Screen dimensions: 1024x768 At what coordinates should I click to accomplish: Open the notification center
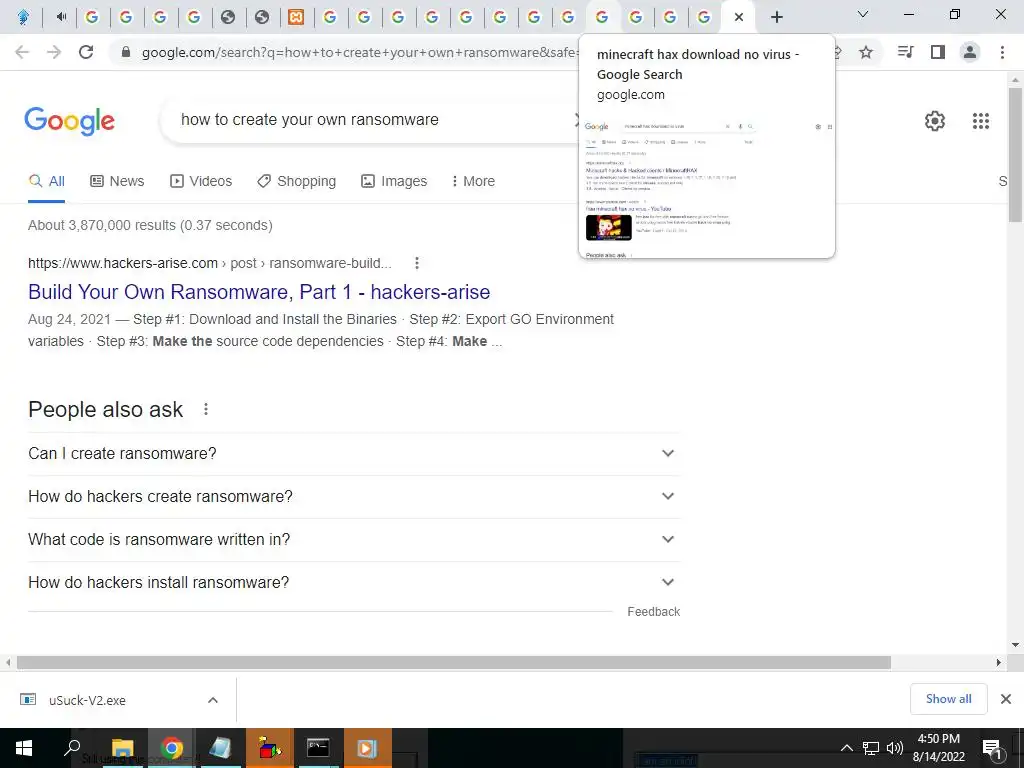993,748
